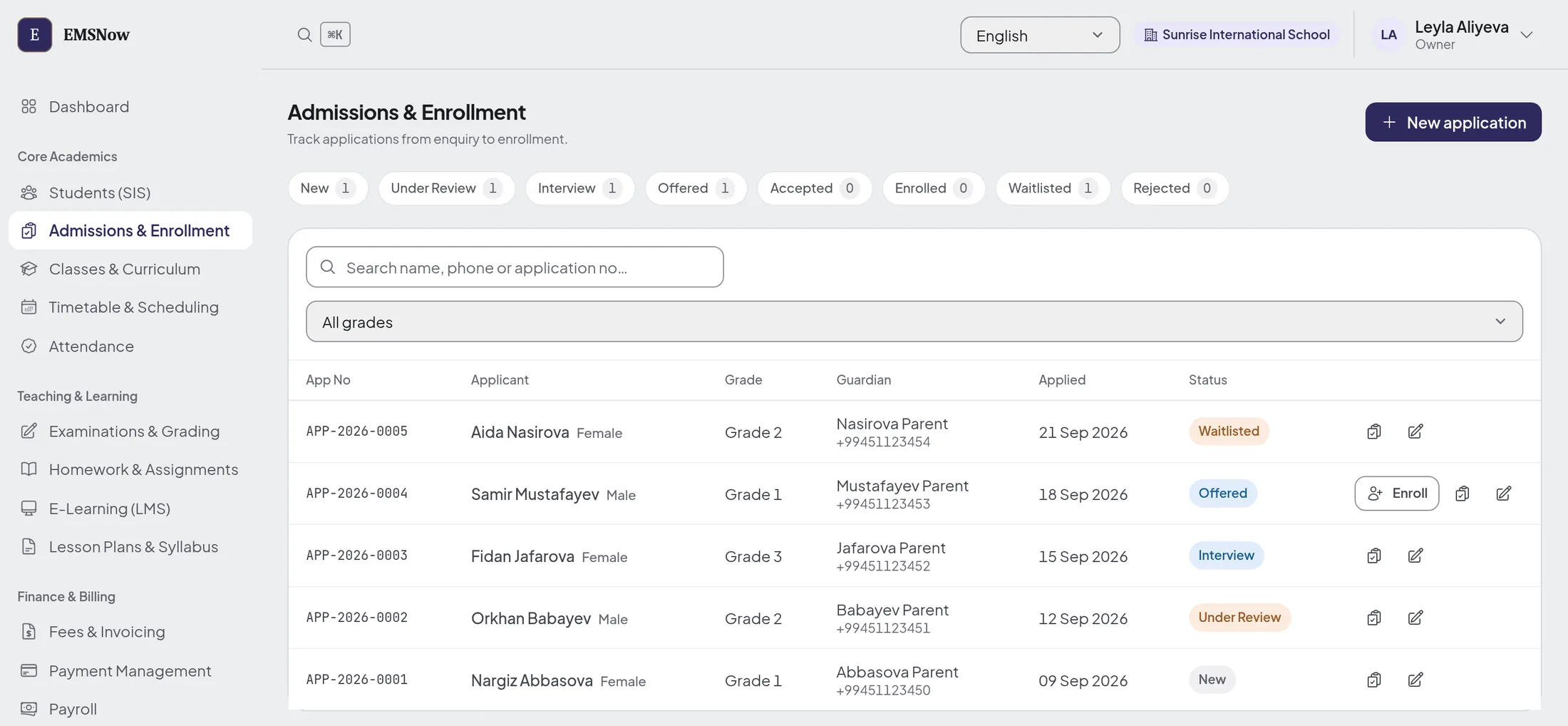
Task: Focus the name, phone or application search field
Action: pos(515,267)
